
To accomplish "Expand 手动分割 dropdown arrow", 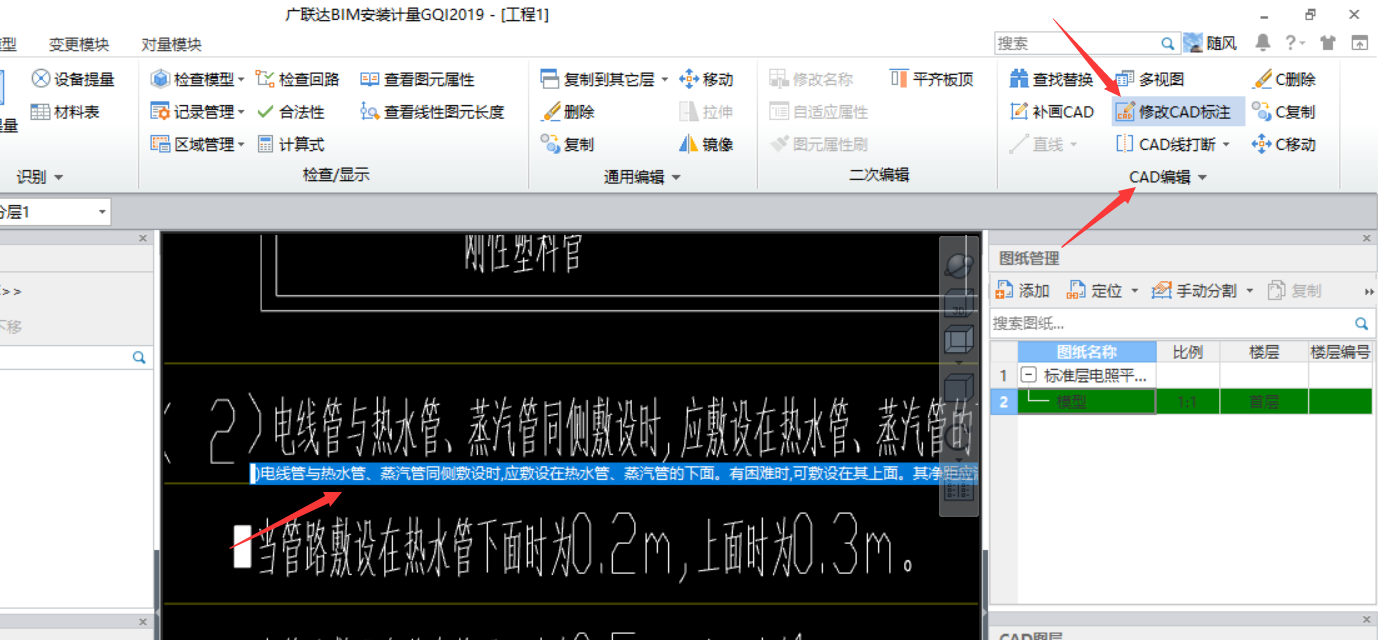I will pyautogui.click(x=1250, y=290).
